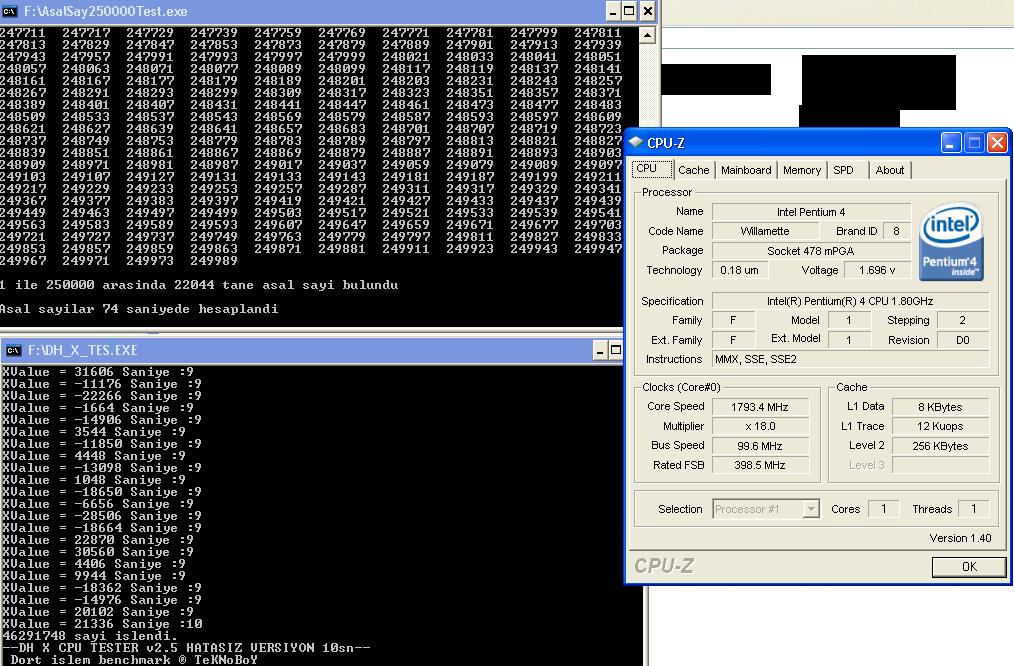Click the prime number 249989 in console
The width and height of the screenshot is (1014, 666).
(214, 261)
